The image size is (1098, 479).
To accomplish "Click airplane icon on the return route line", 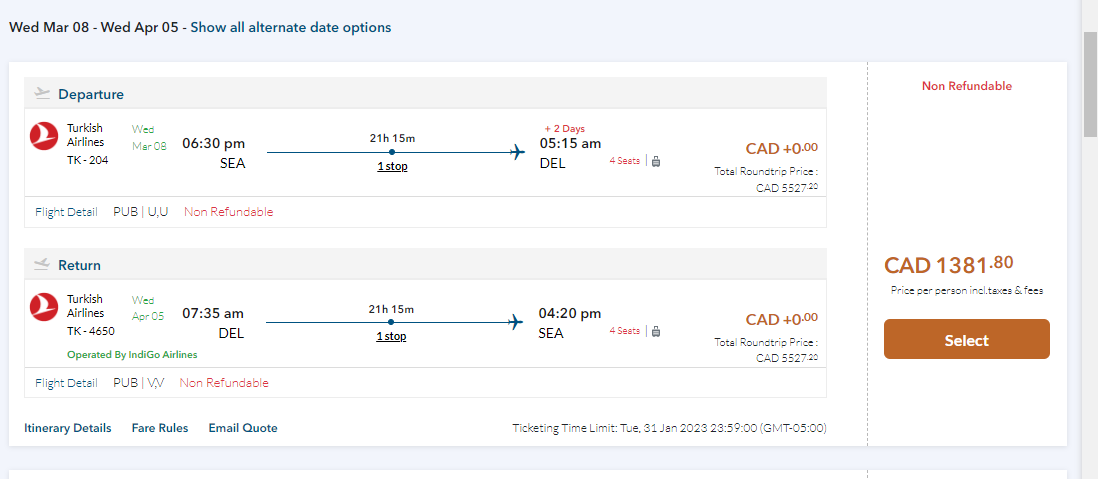I will pos(517,322).
